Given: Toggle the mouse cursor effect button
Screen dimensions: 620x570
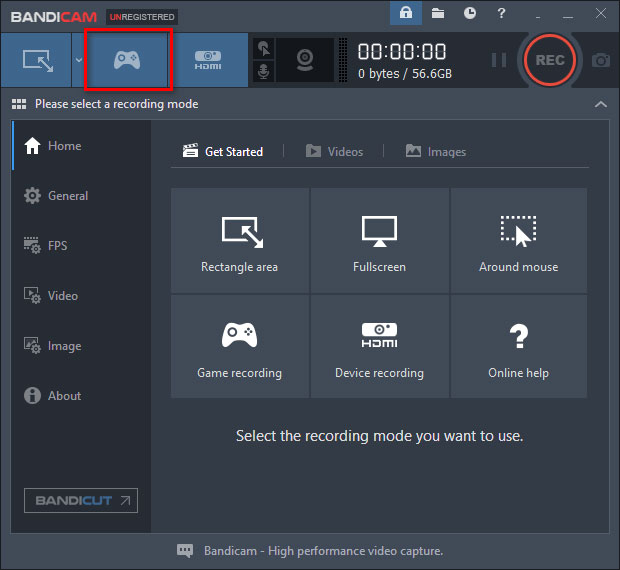Looking at the screenshot, I should (x=263, y=48).
